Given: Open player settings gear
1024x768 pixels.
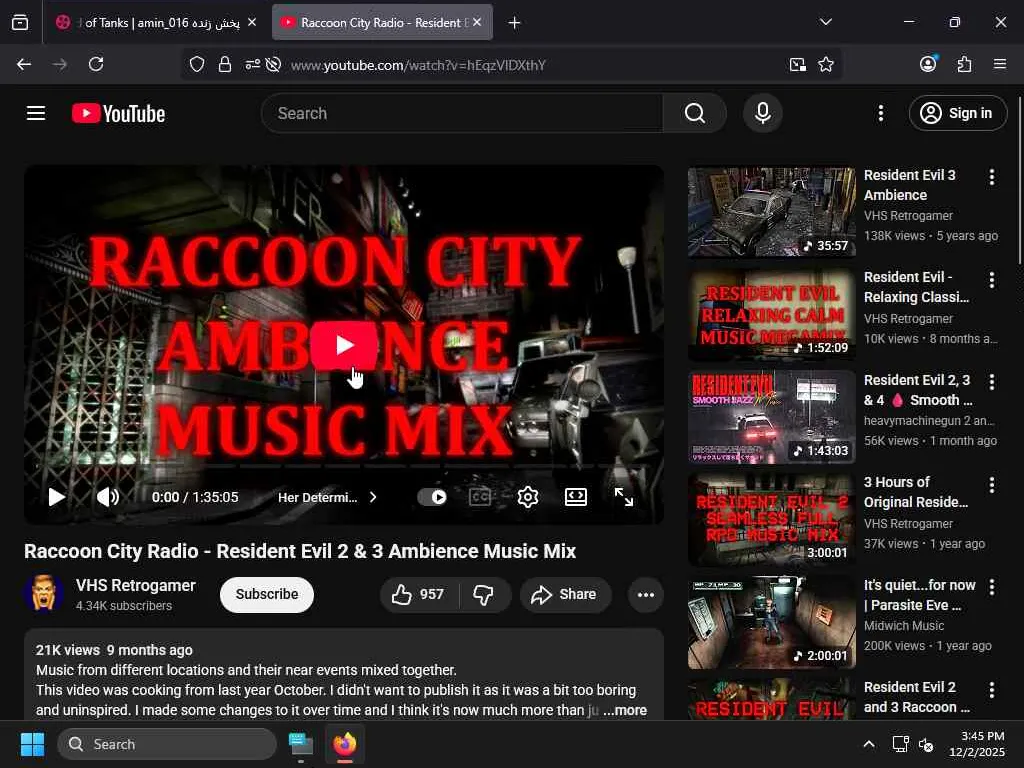Looking at the screenshot, I should (x=528, y=497).
